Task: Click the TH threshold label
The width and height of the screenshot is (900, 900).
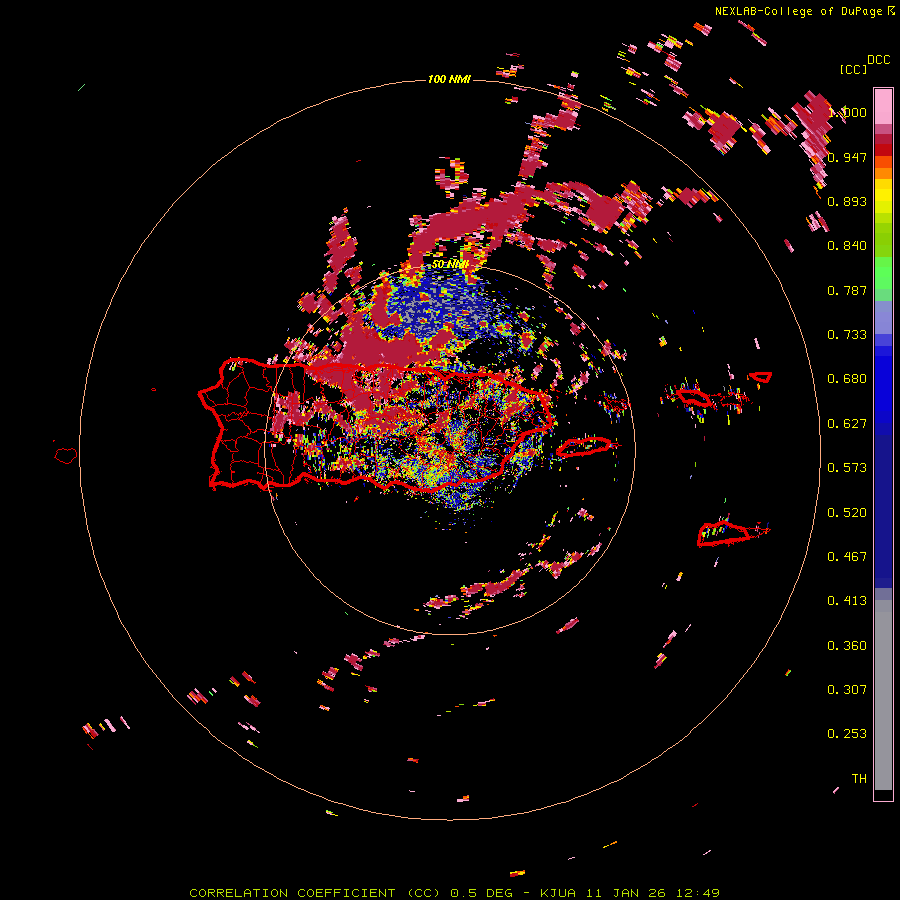Action: [859, 778]
